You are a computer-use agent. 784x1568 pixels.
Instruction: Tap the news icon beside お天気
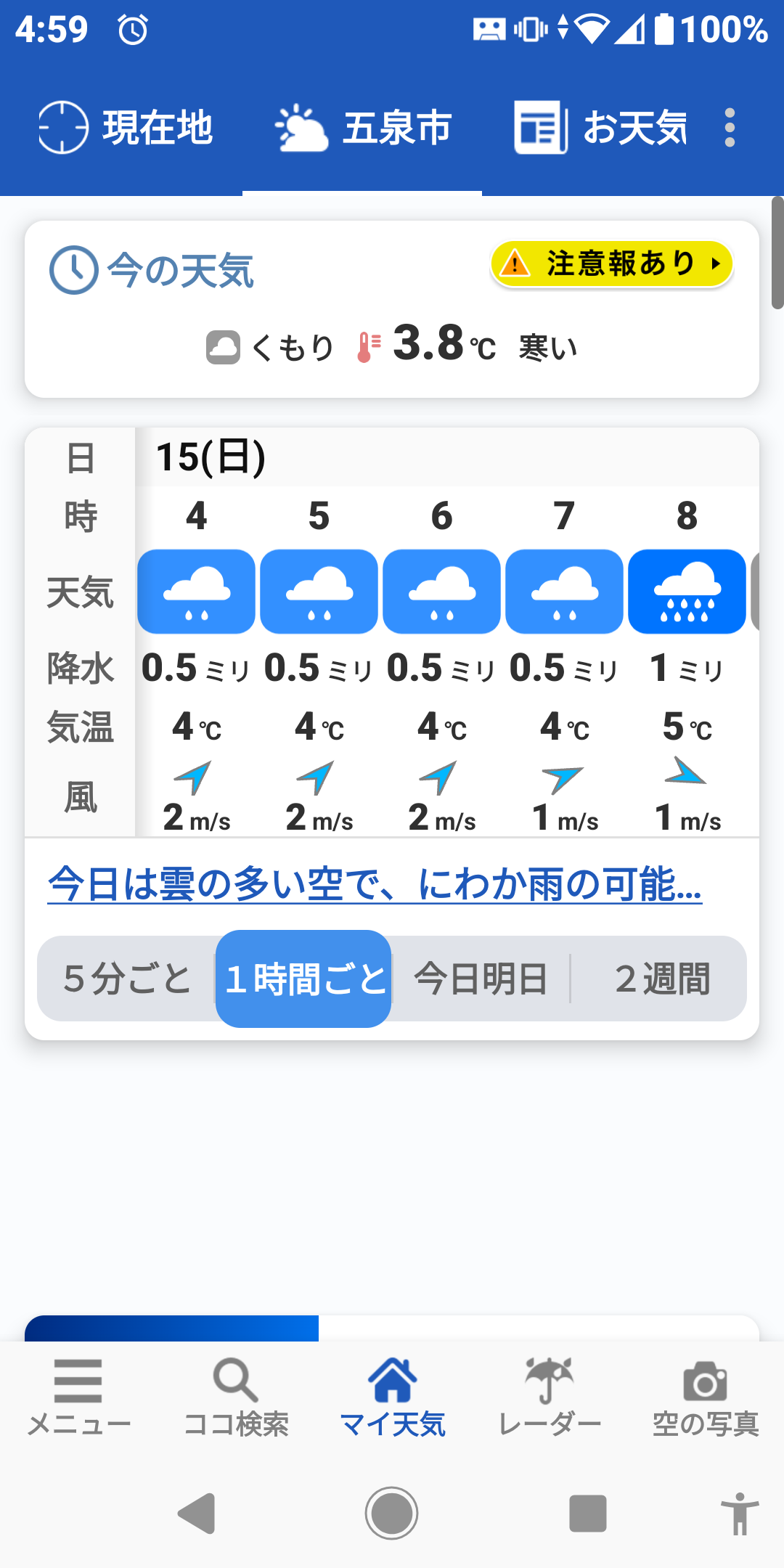tap(540, 128)
